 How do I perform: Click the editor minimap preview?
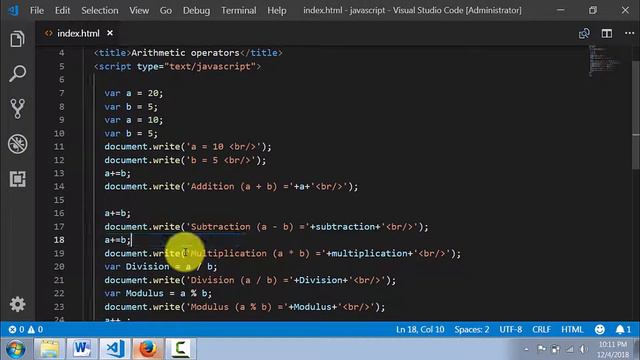tap(604, 60)
